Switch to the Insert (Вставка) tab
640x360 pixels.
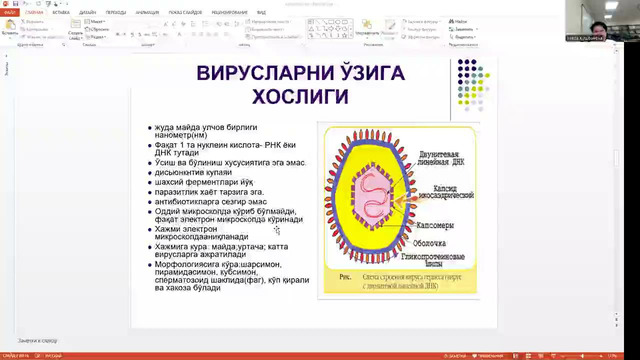tap(61, 13)
